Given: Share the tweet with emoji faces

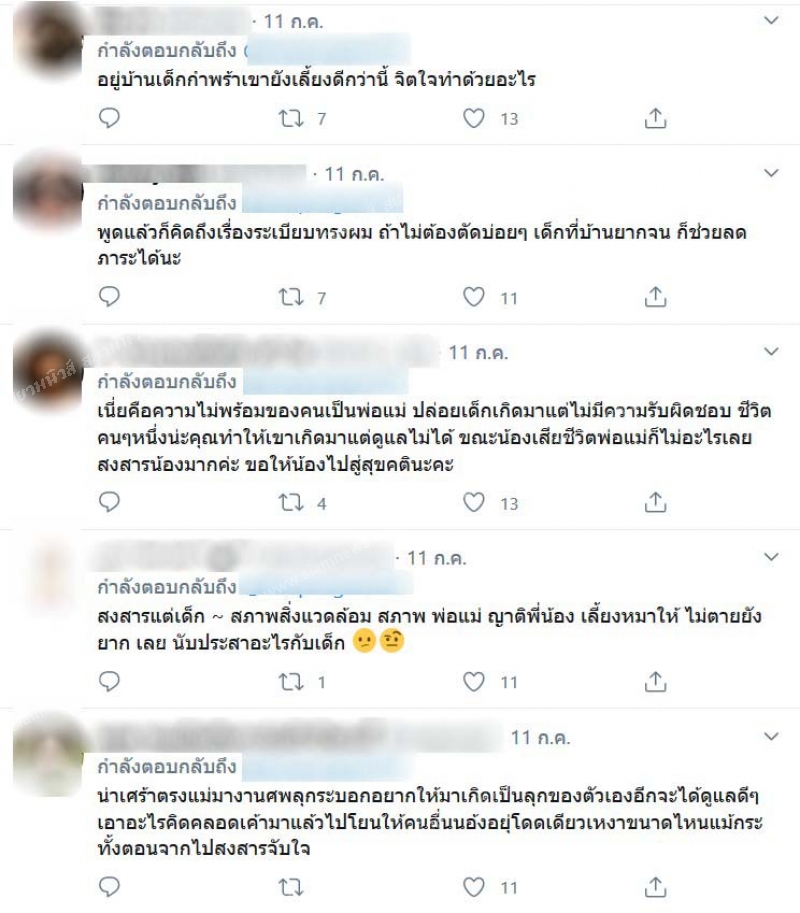Looking at the screenshot, I should tap(655, 681).
